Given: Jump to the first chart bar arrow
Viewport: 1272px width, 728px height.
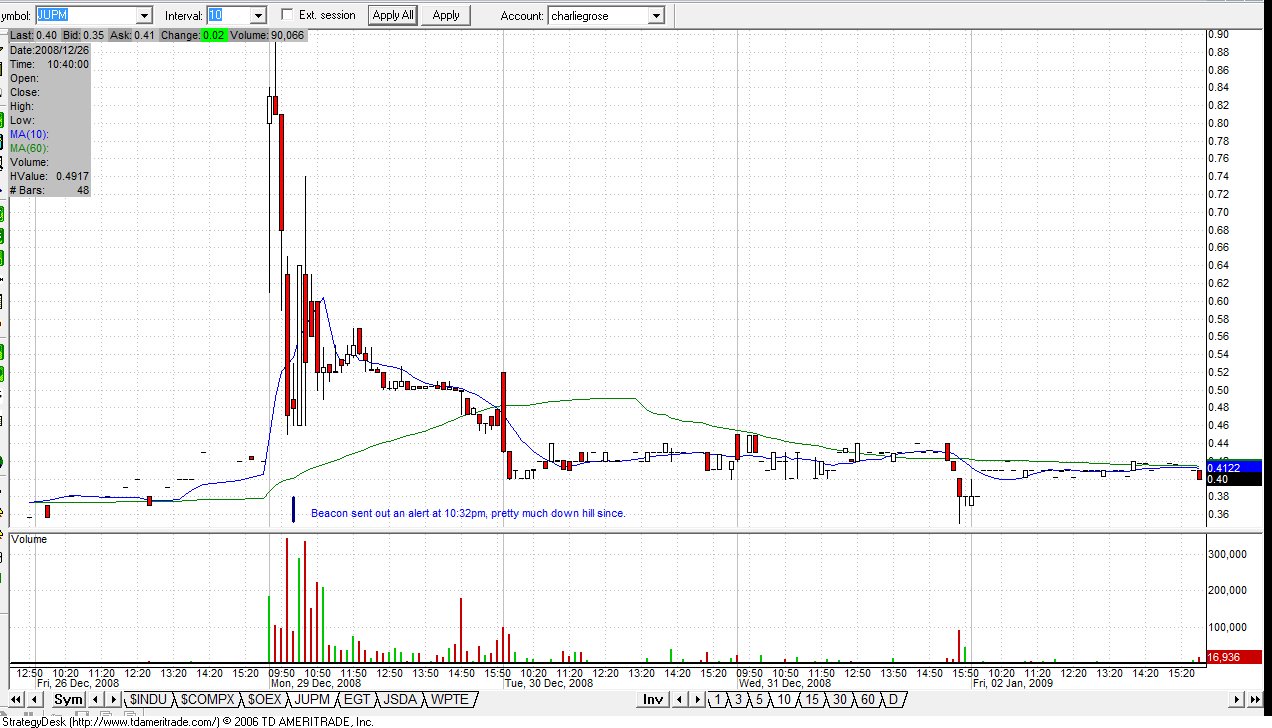Looking at the screenshot, I should click(x=17, y=700).
